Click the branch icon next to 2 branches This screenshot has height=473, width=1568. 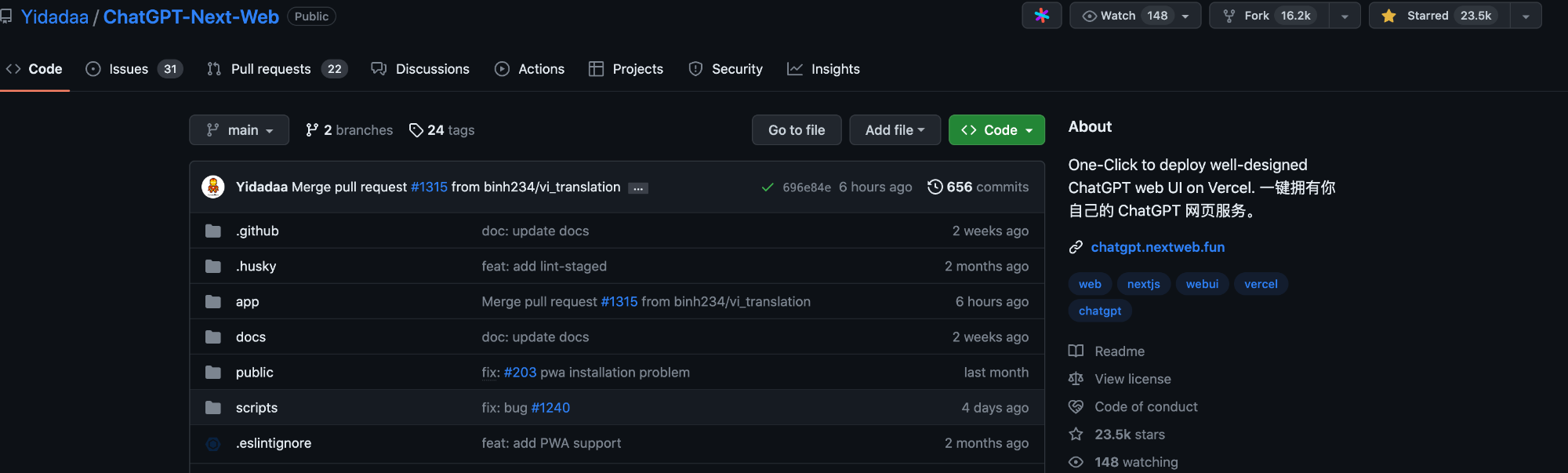pos(312,130)
